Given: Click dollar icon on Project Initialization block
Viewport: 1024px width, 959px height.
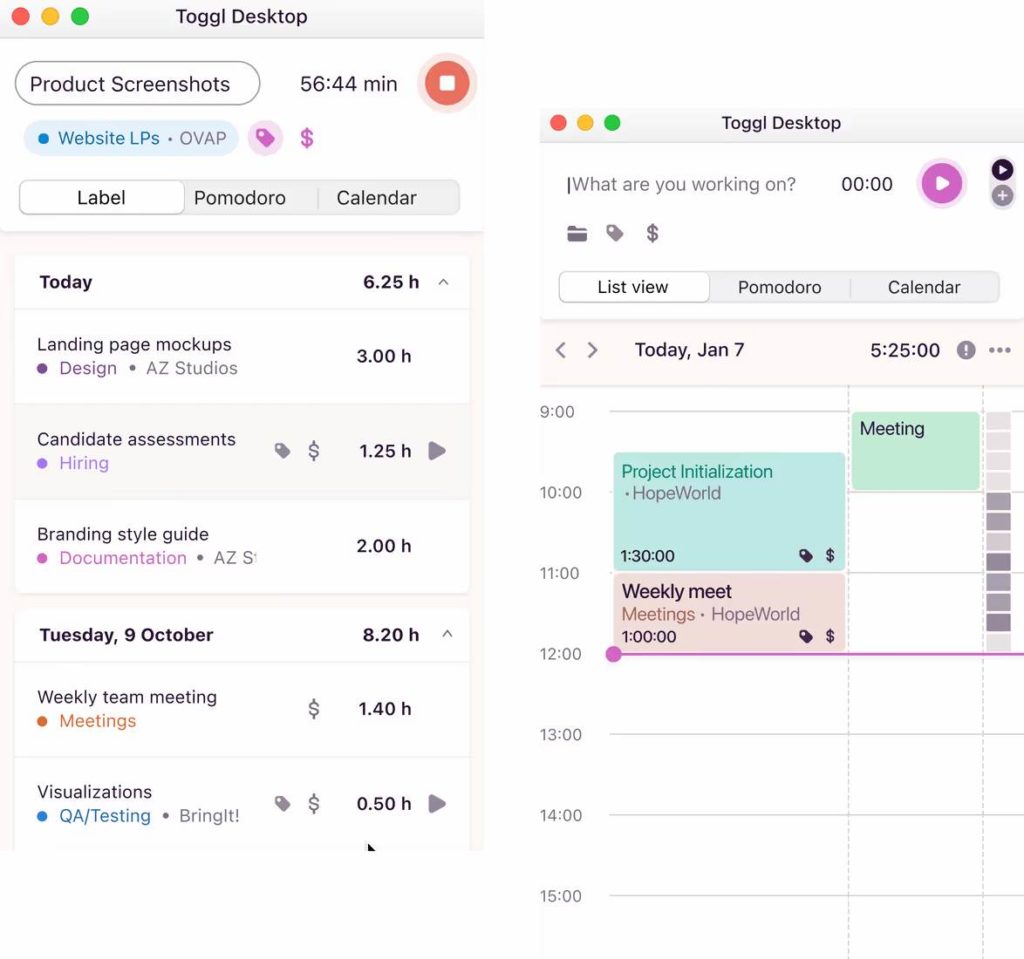Looking at the screenshot, I should pos(830,555).
